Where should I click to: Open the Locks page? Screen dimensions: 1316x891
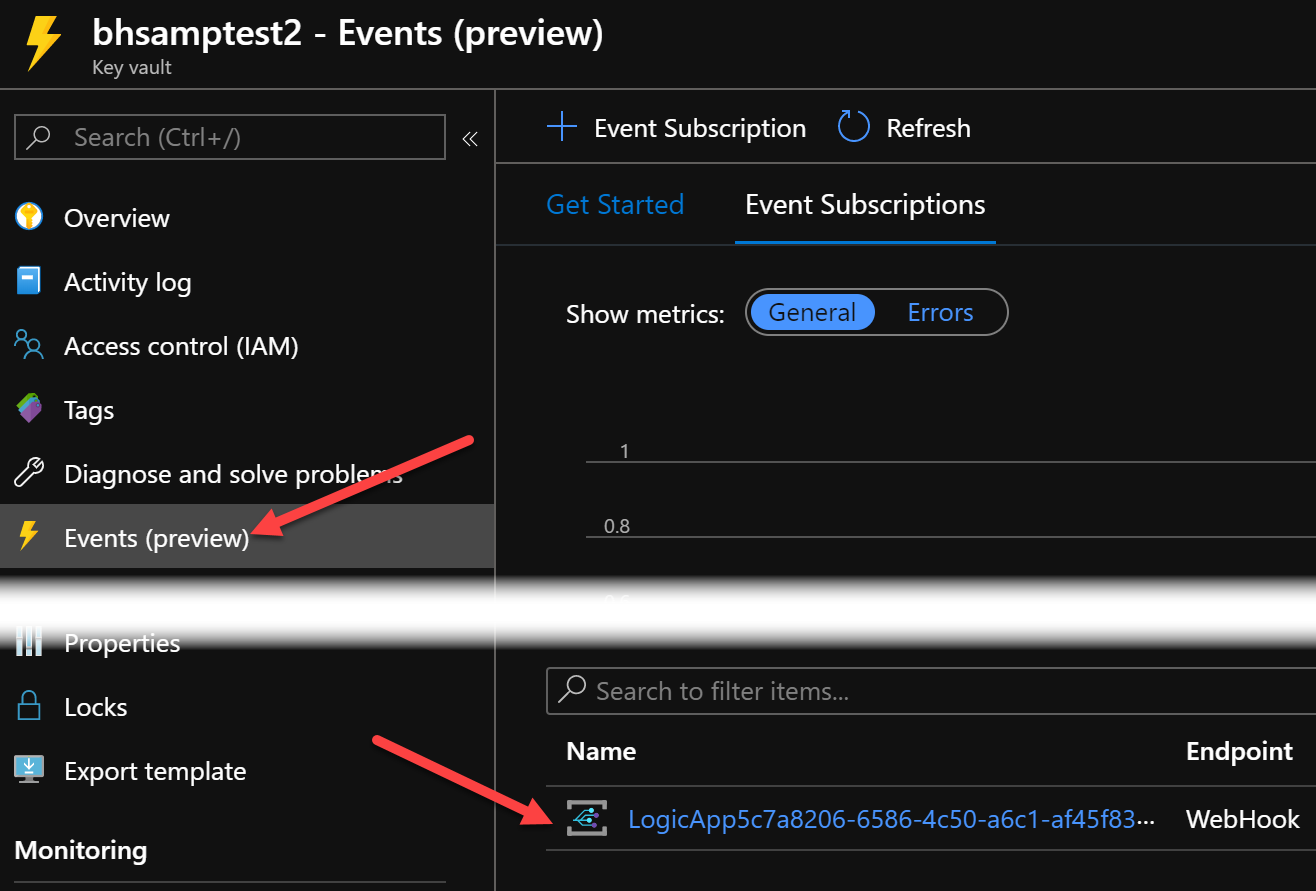[x=95, y=707]
